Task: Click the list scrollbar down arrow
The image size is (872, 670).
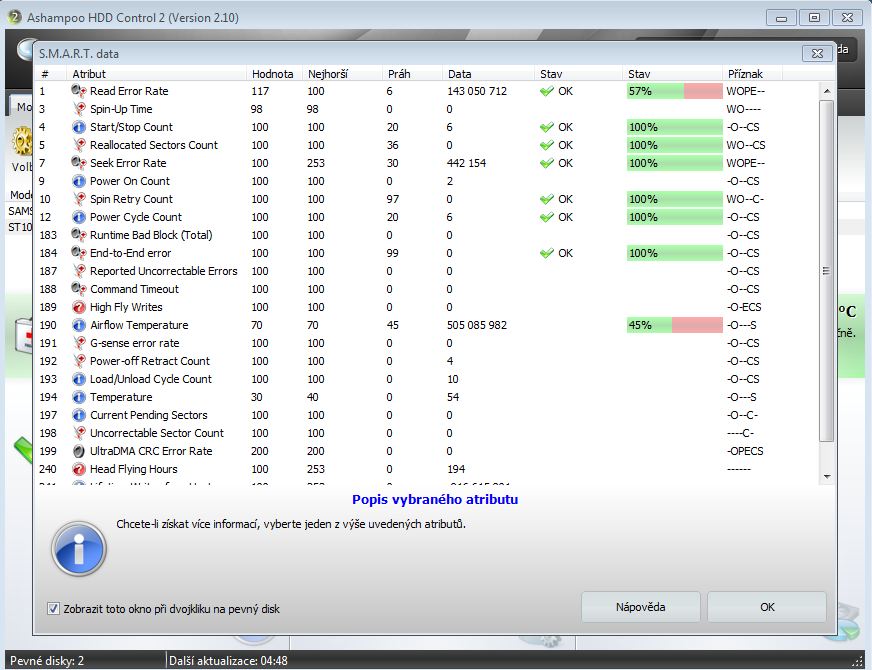Action: [x=827, y=477]
